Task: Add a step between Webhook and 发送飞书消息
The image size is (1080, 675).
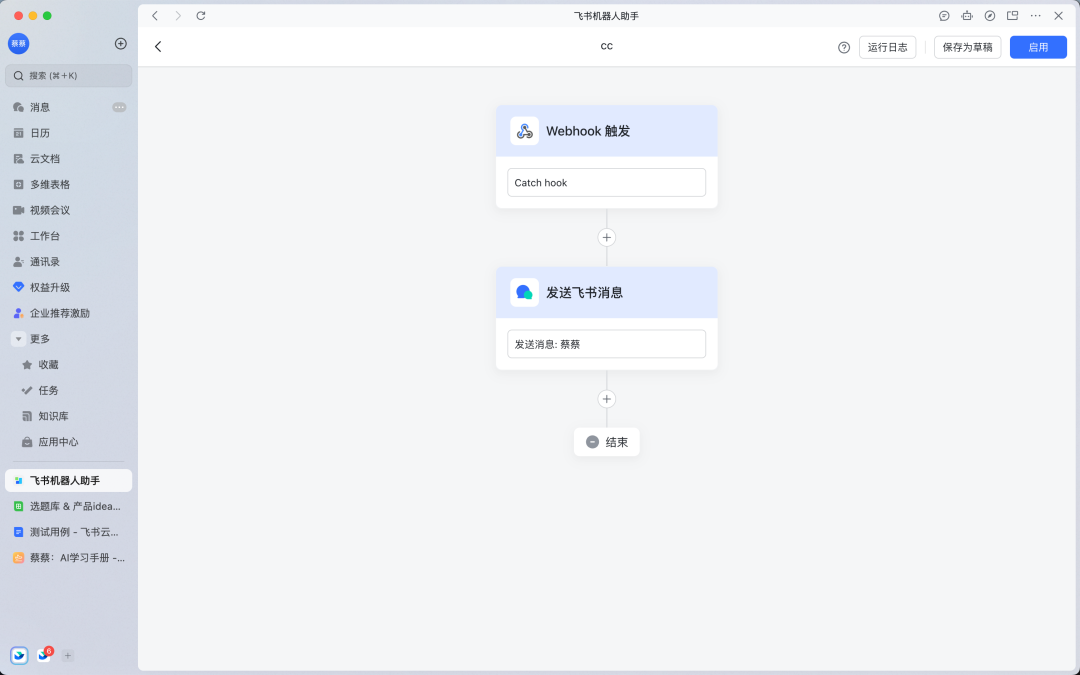Action: pyautogui.click(x=606, y=238)
